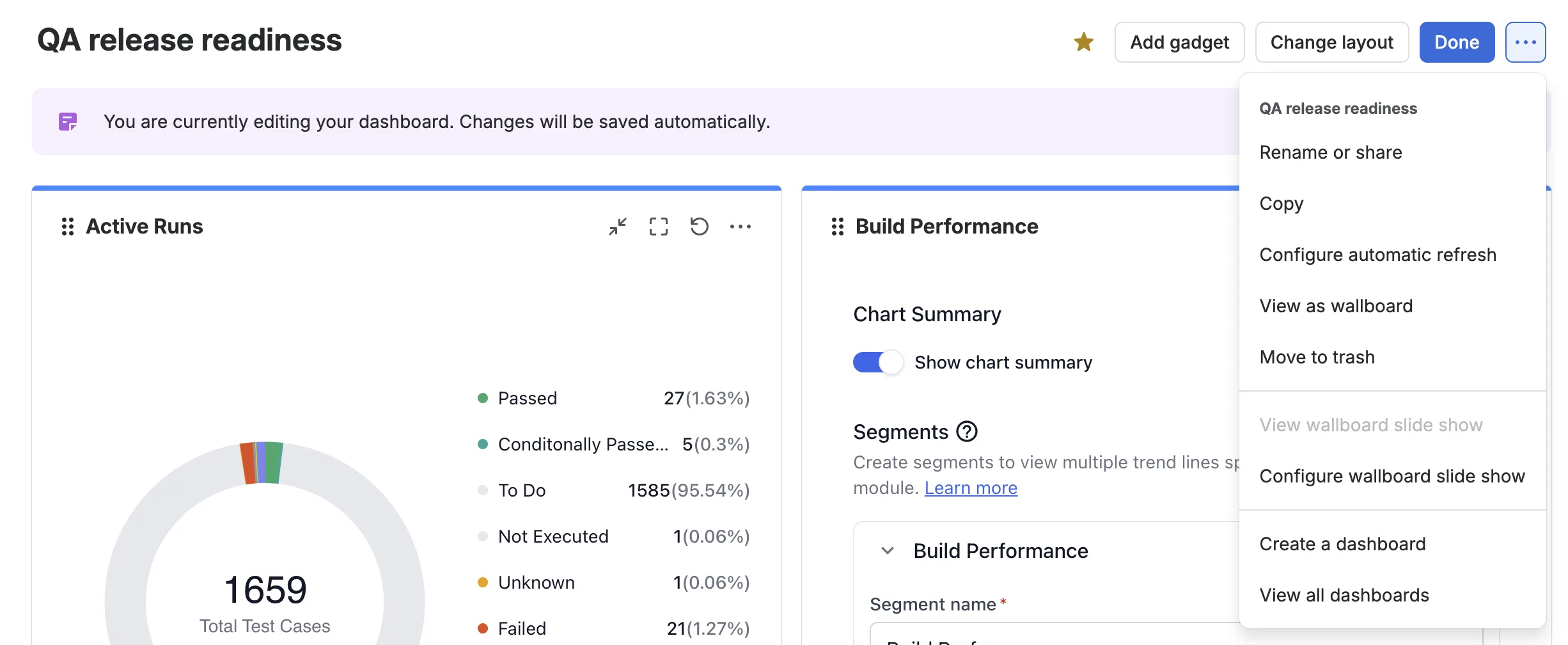The height and width of the screenshot is (645, 1568).
Task: Select Rename or share from menu
Action: (1392, 152)
